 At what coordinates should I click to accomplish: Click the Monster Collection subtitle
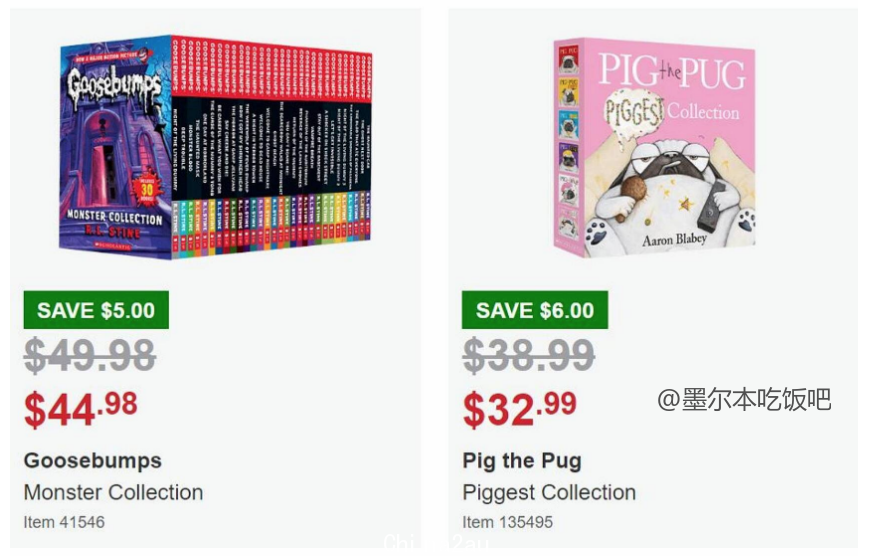pyautogui.click(x=113, y=492)
